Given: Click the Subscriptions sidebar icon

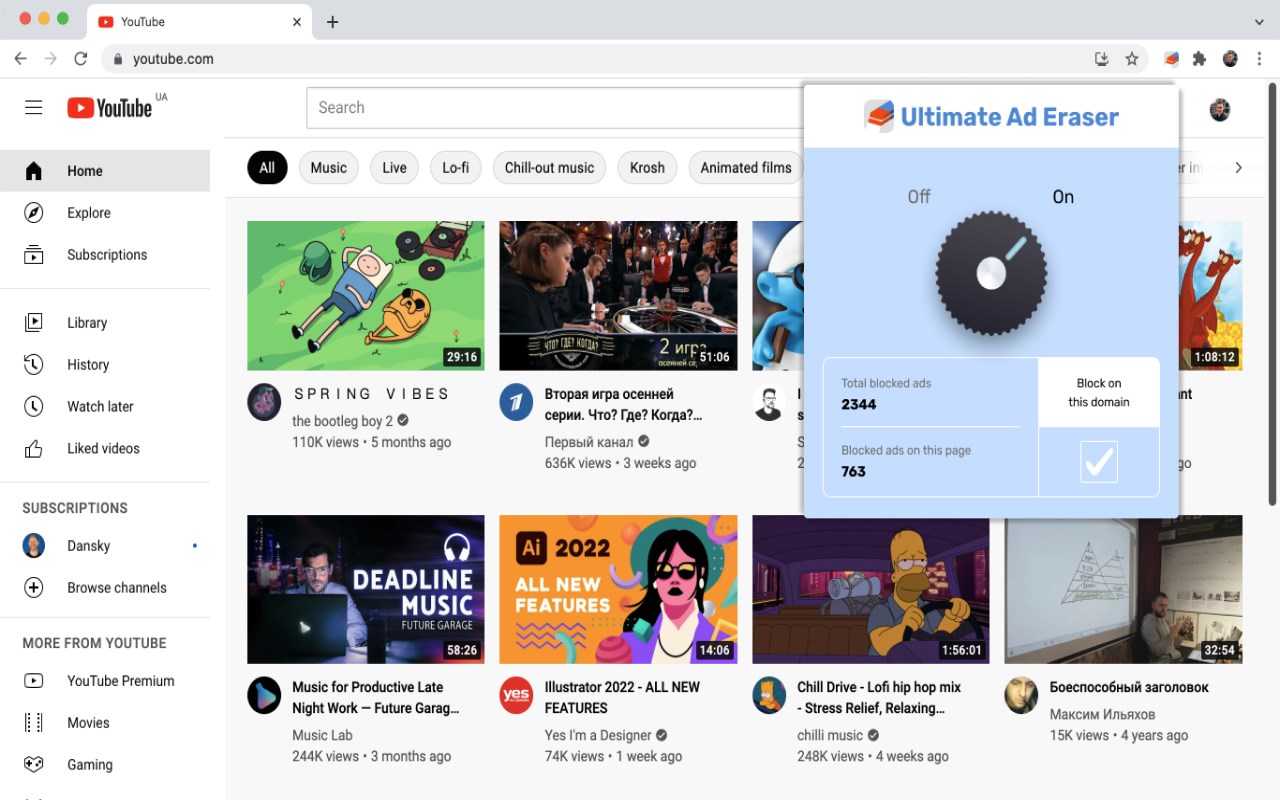Looking at the screenshot, I should pyautogui.click(x=34, y=255).
